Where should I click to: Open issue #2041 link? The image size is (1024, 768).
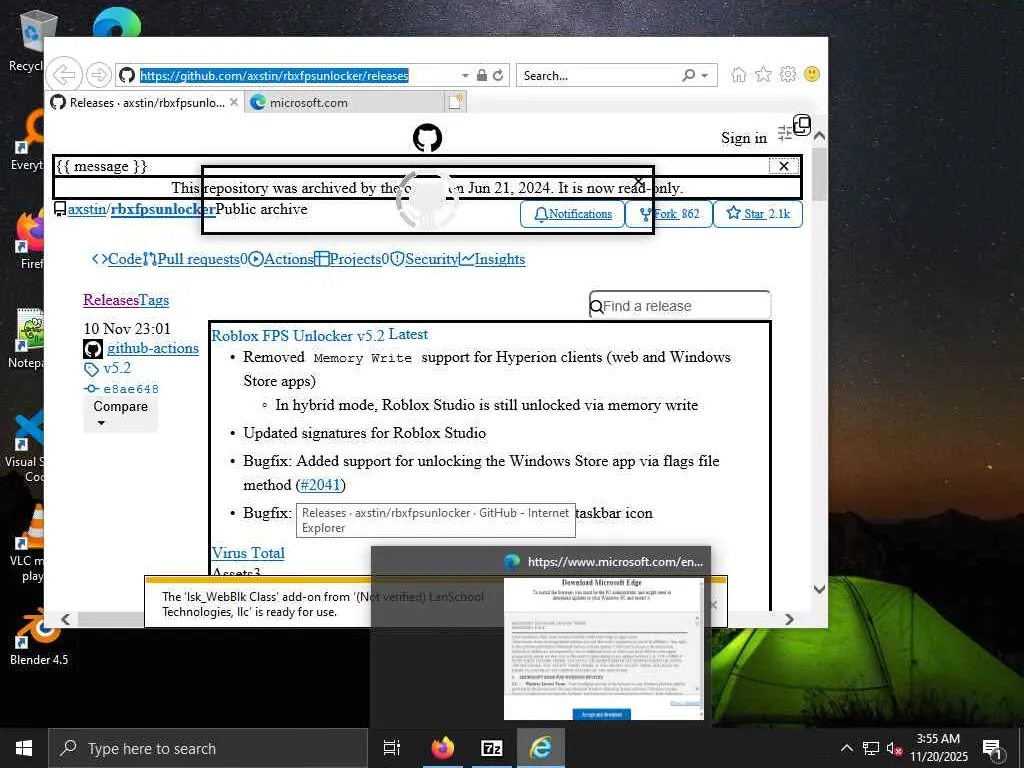320,485
